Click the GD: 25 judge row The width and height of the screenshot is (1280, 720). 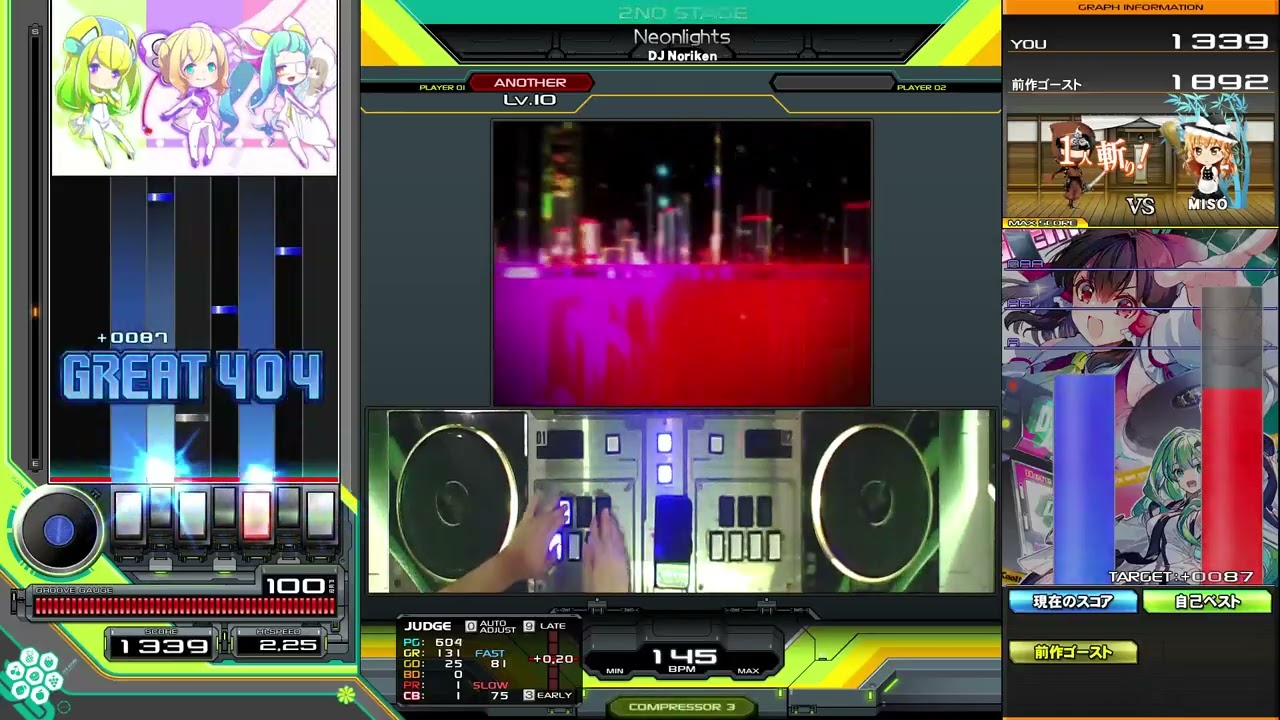point(433,664)
